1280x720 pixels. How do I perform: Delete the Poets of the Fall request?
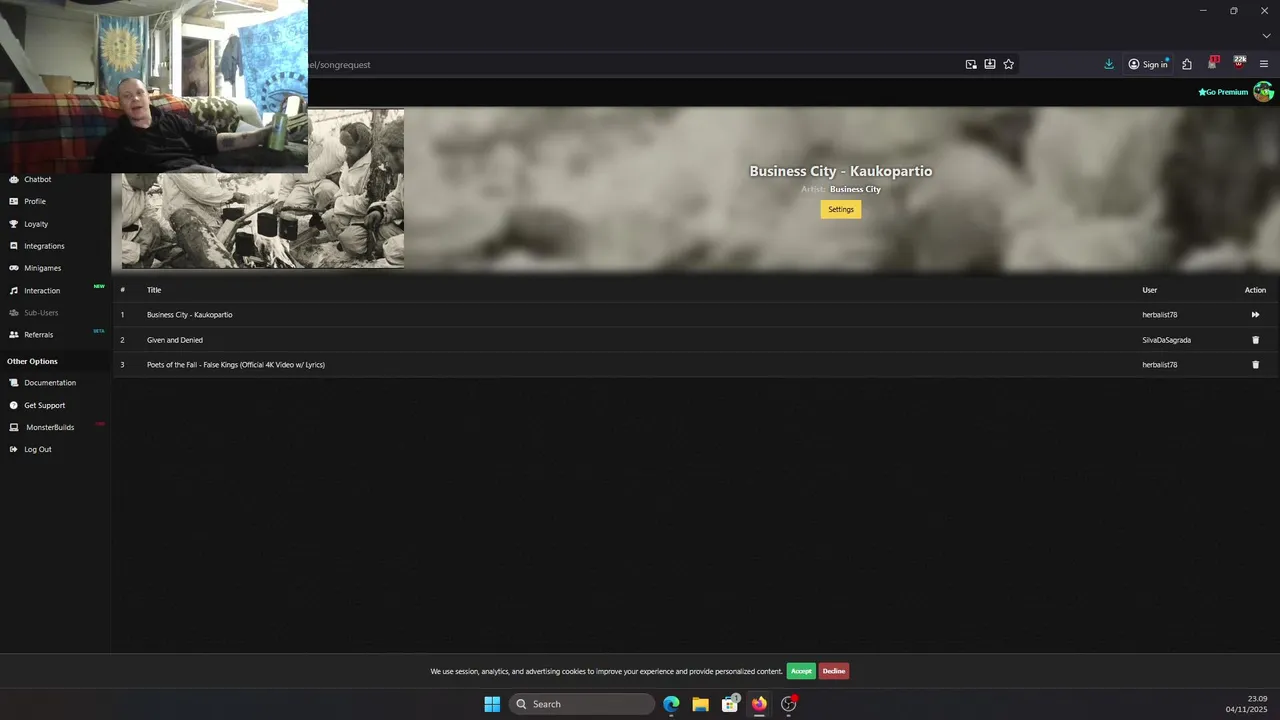[1256, 365]
